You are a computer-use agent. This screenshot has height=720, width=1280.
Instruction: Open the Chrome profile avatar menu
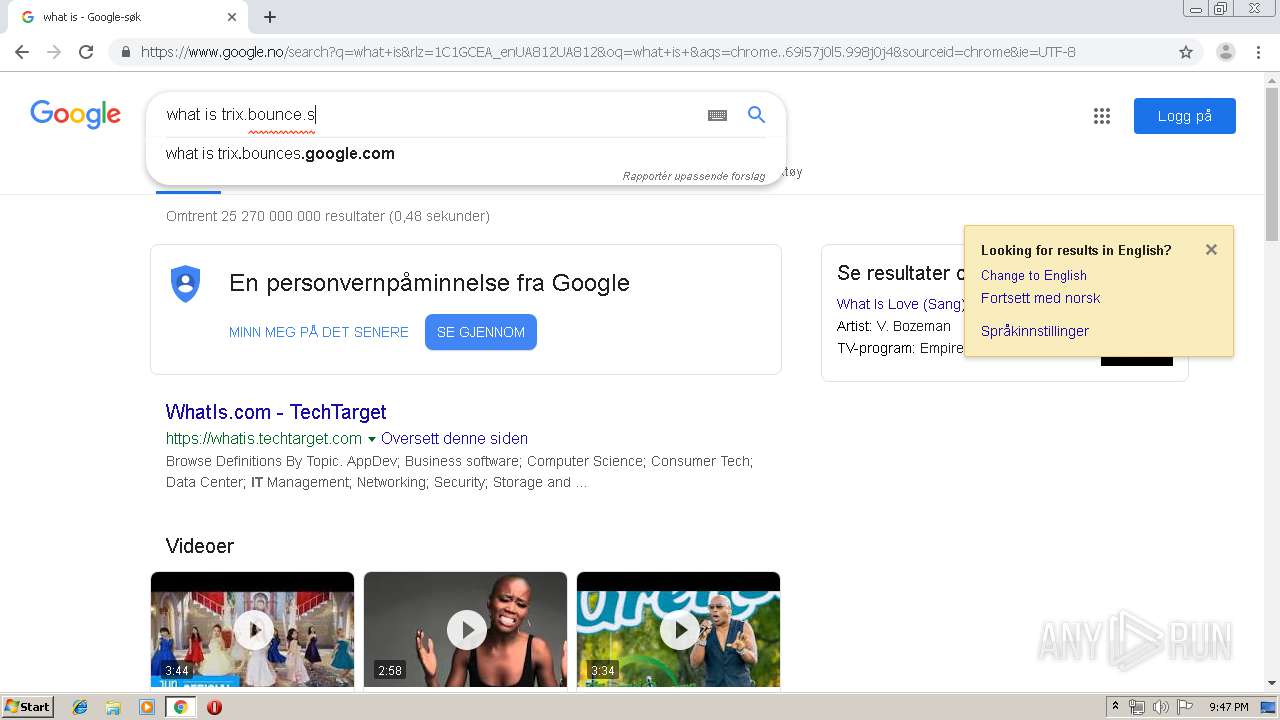pyautogui.click(x=1225, y=52)
